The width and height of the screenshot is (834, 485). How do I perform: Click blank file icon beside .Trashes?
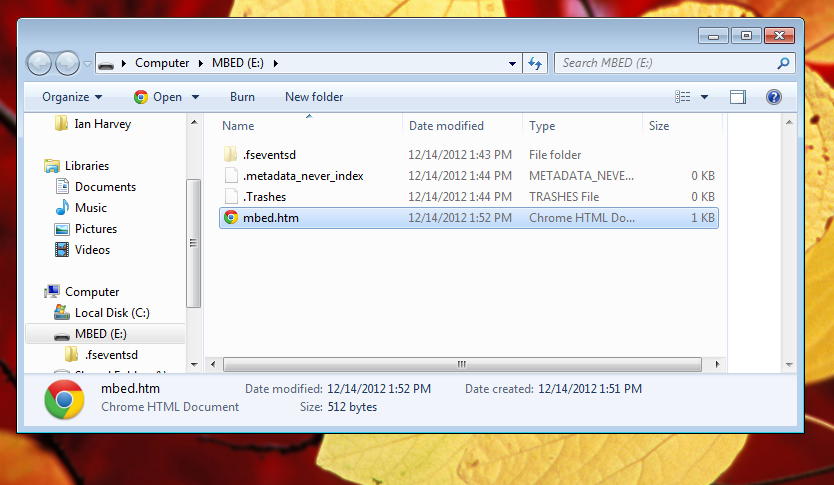231,197
